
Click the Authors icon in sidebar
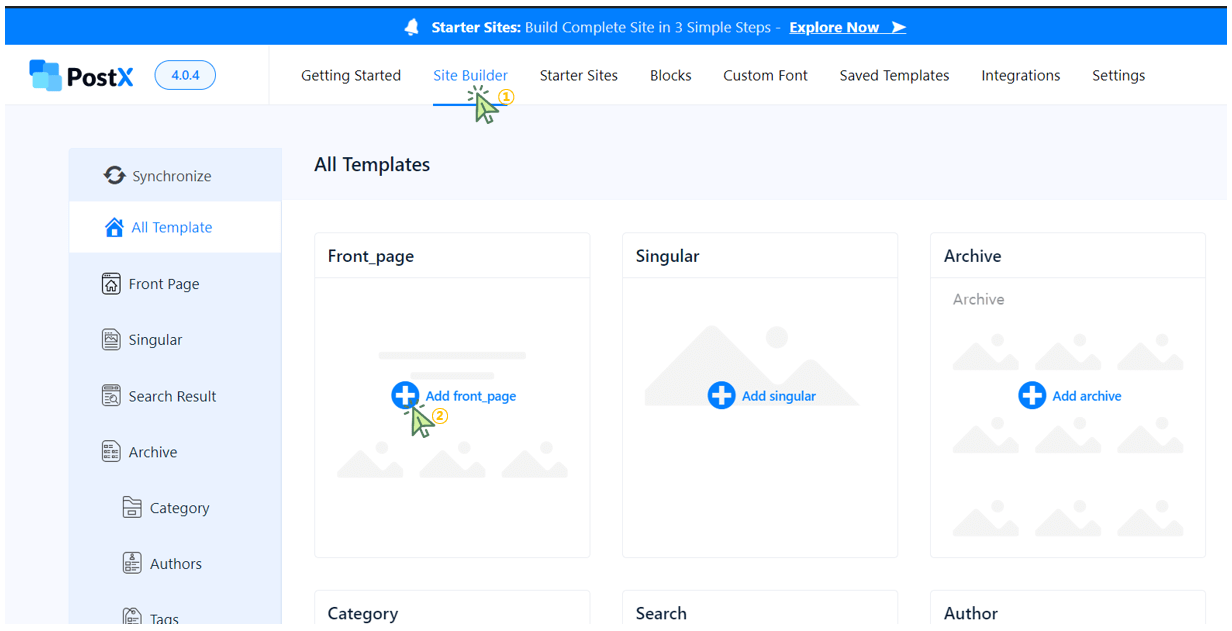click(132, 564)
